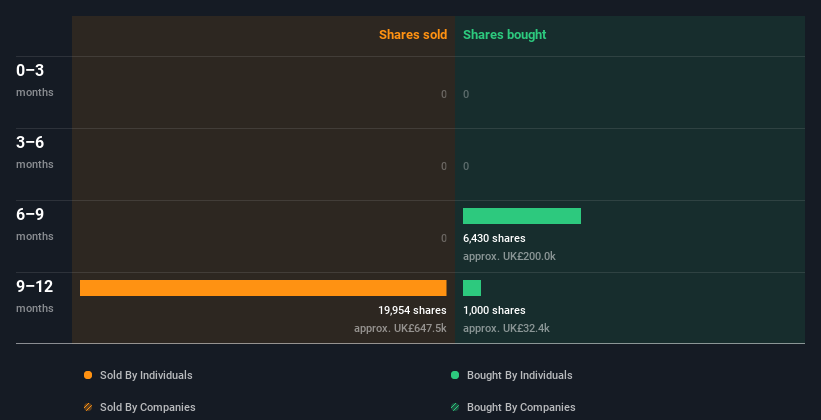Click the shares sold zero in 6–9 months row
Viewport: 821px width, 420px height.
point(444,238)
